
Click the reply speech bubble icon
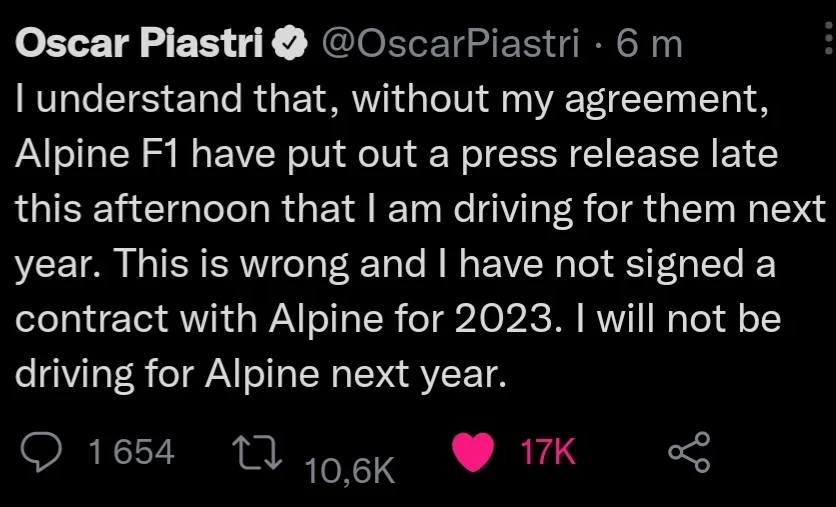(42, 452)
